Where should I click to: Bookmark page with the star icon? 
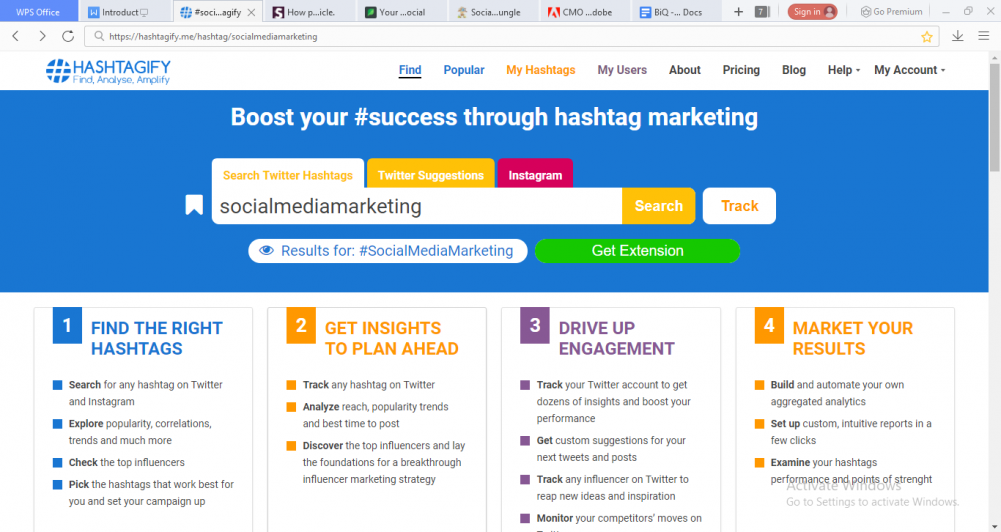coord(926,37)
